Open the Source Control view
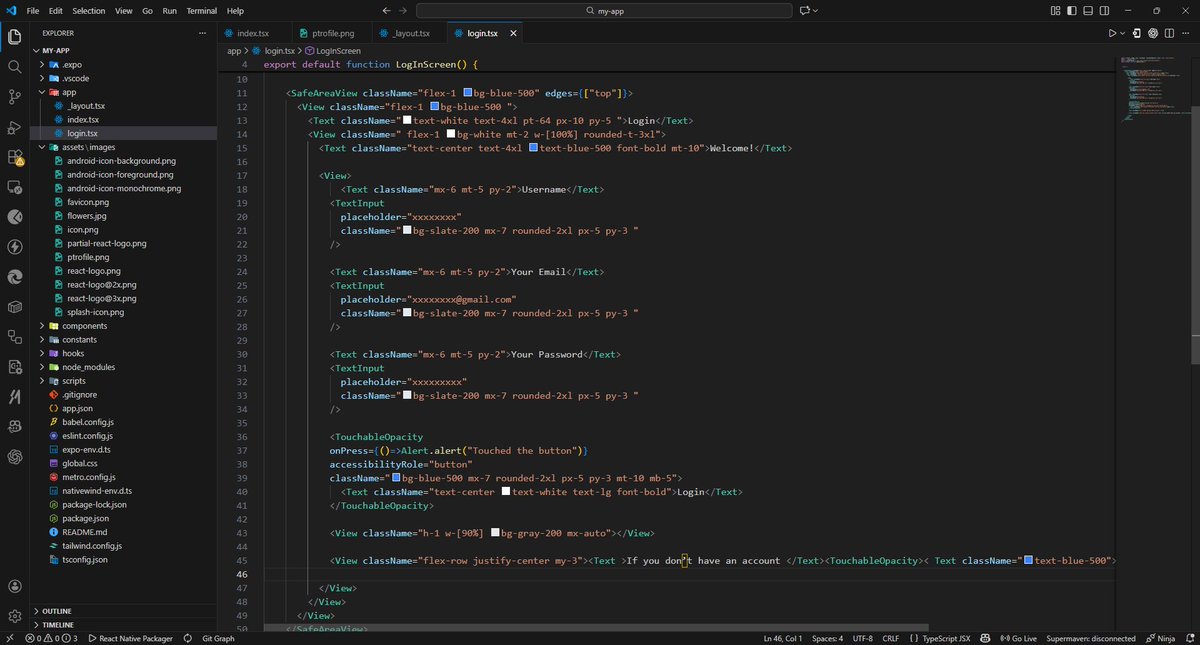Screen dimensions: 1200x645 tap(14, 95)
